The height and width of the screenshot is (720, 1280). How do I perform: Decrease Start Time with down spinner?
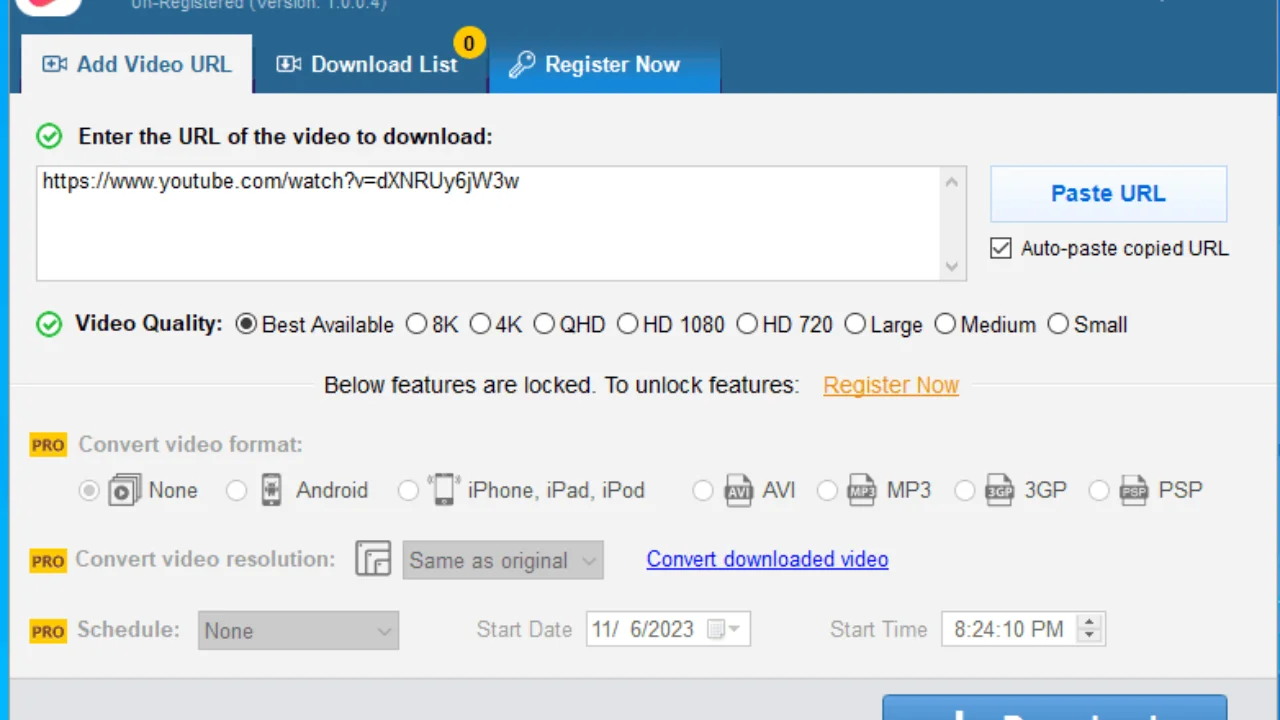click(1089, 637)
